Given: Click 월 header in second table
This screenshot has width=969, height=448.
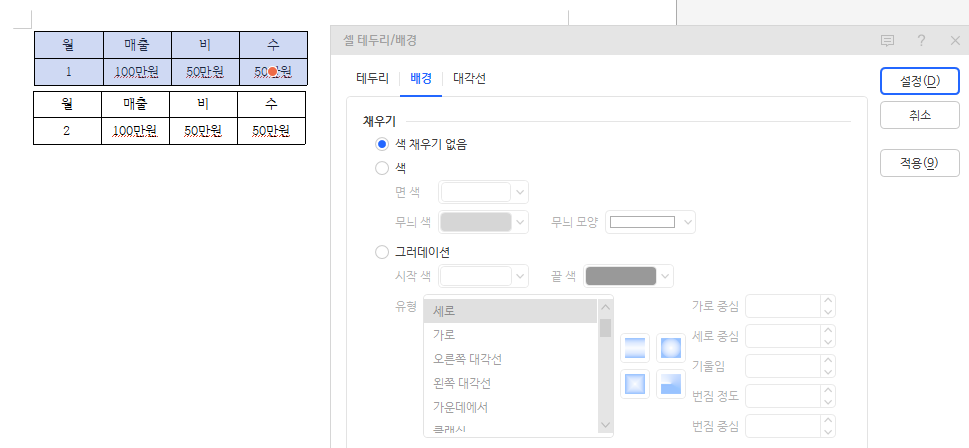Looking at the screenshot, I should (67, 104).
